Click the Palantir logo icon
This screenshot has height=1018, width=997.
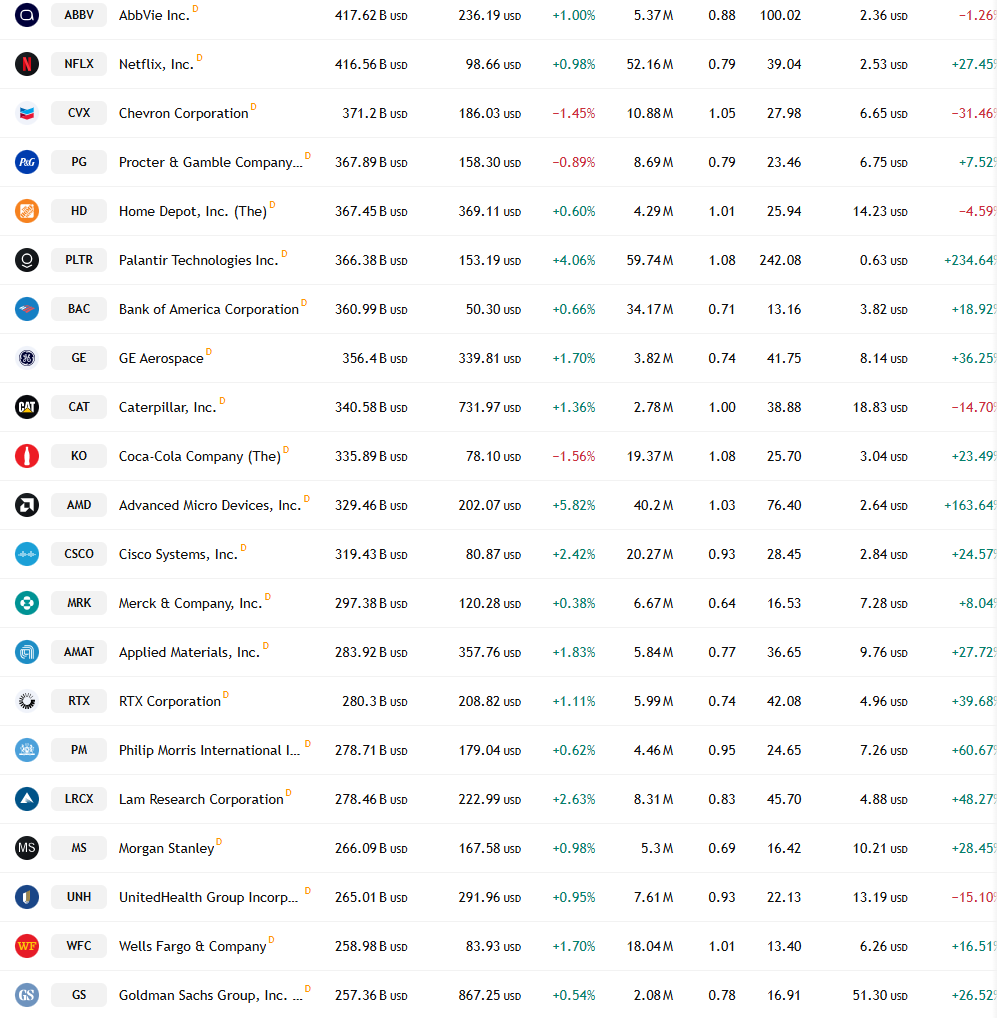[27, 260]
